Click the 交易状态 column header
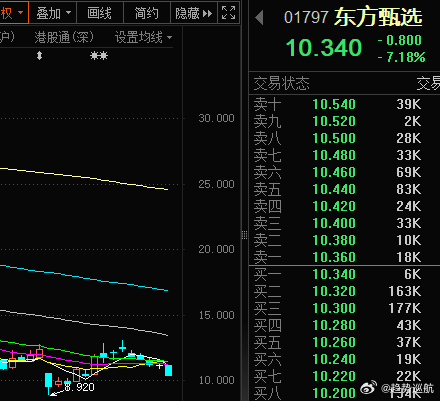Screen dimensions: 440x401 (281, 83)
